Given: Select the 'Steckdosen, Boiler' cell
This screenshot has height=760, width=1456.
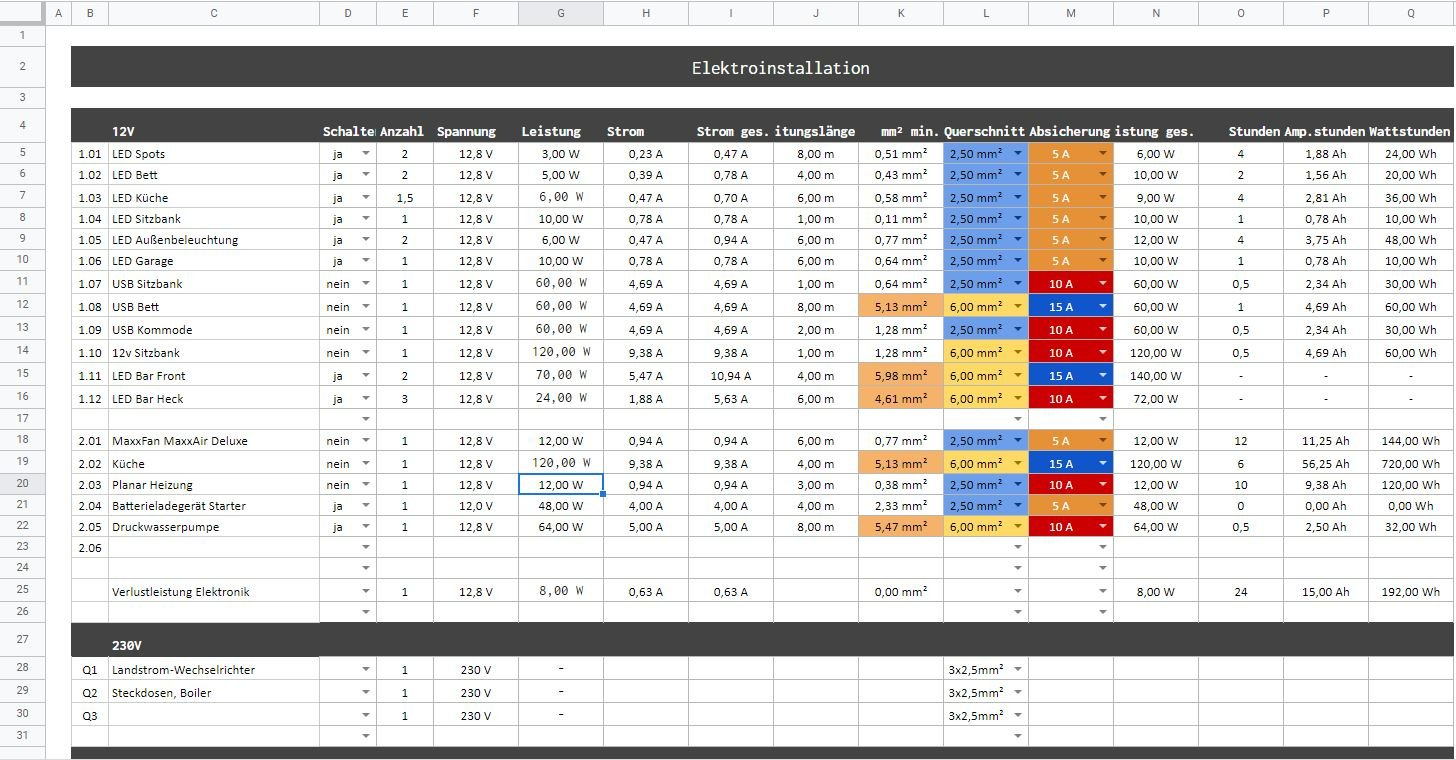Looking at the screenshot, I should point(214,693).
